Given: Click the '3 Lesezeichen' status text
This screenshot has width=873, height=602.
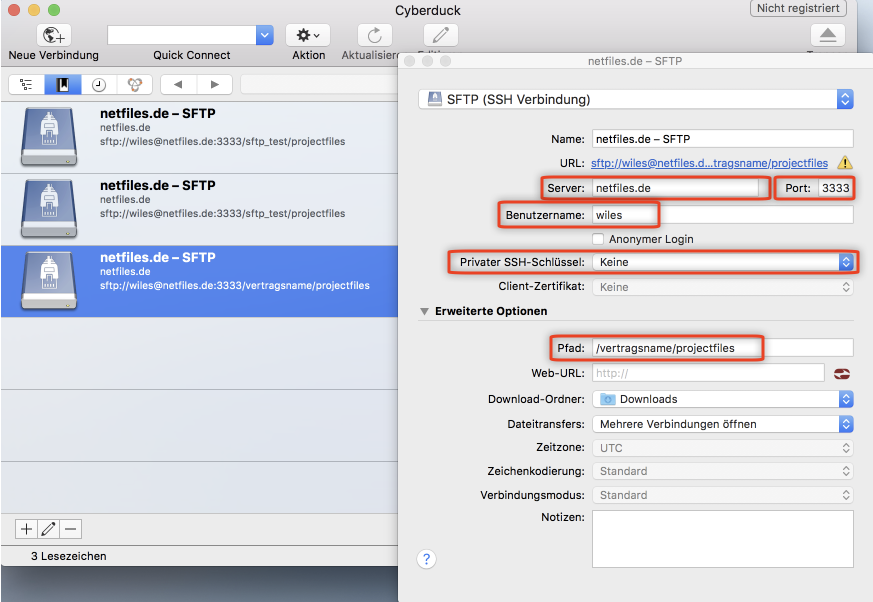Looking at the screenshot, I should (68, 556).
